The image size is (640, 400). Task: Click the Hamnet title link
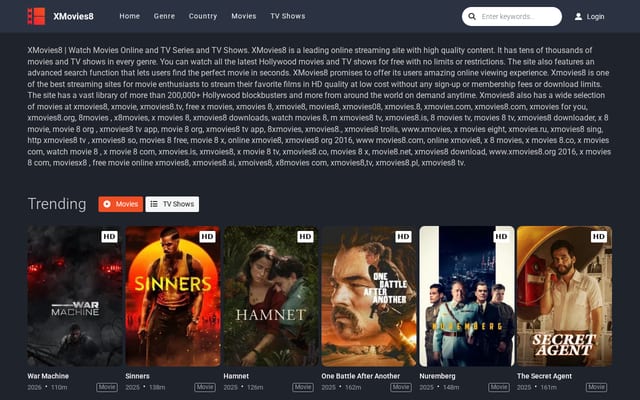[236, 376]
